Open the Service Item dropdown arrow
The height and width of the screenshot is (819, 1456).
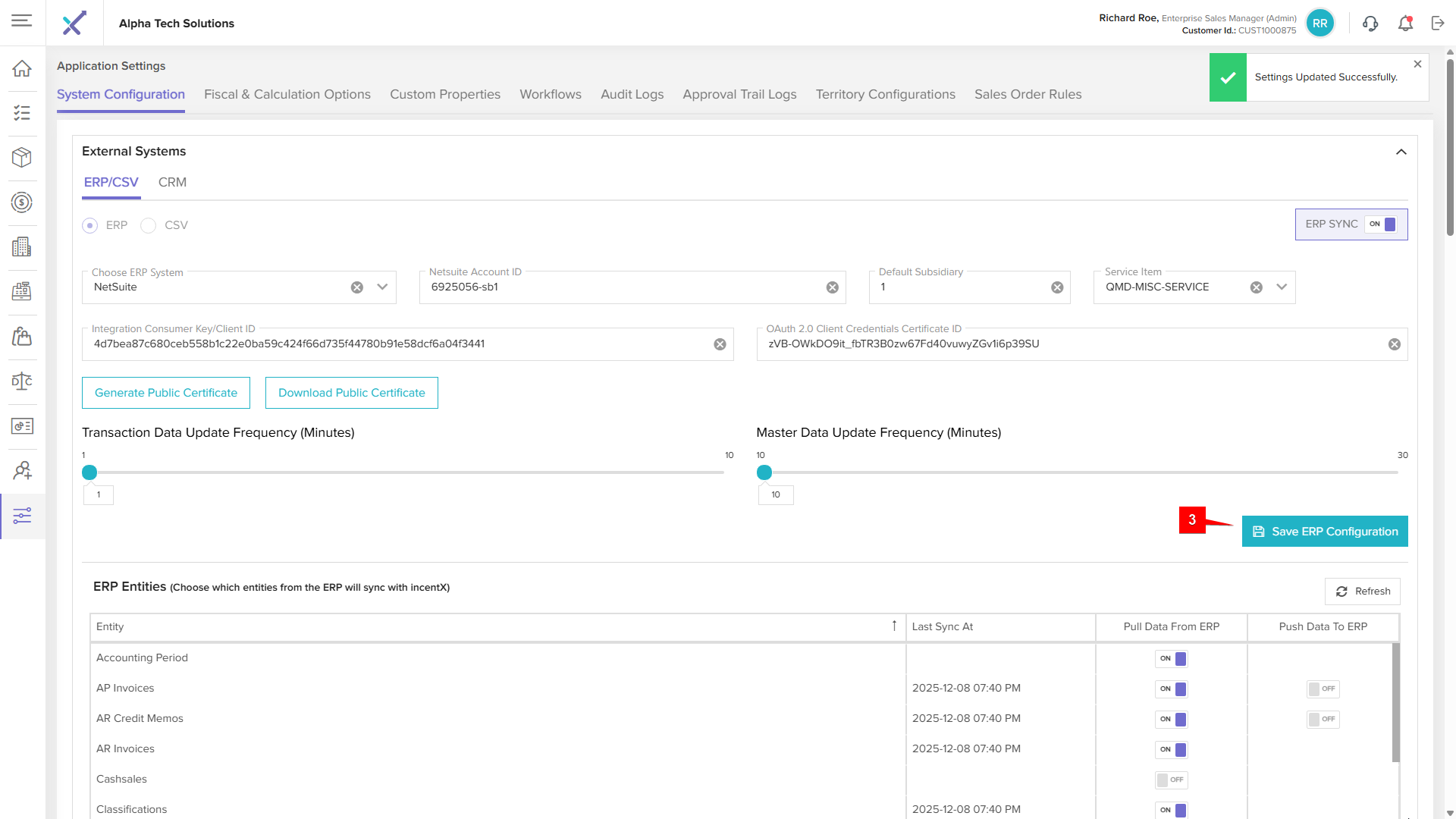click(1282, 287)
